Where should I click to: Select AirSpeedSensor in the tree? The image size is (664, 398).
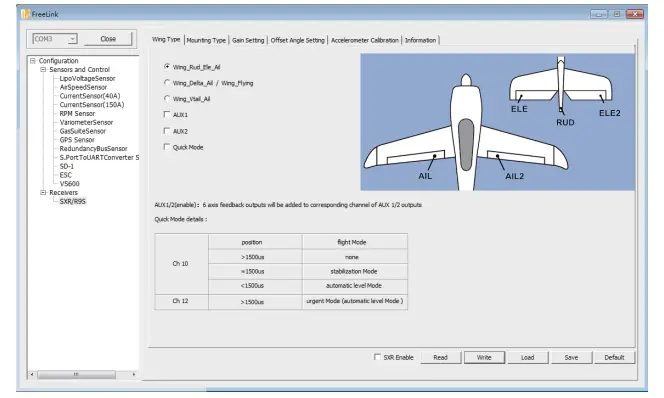[83, 87]
